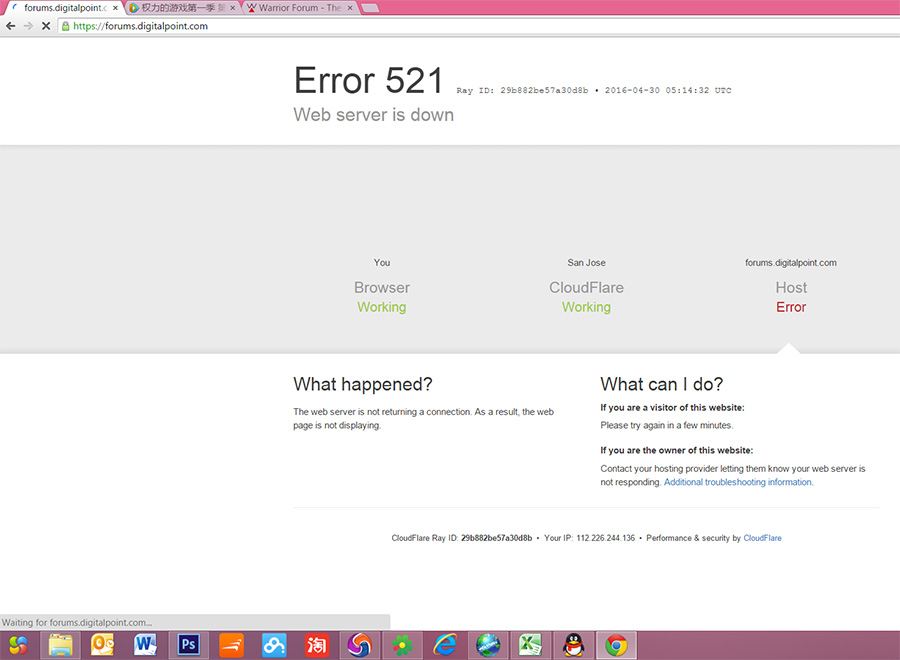
Task: Switch to the forums.digitalpoint tab
Action: [x=63, y=8]
